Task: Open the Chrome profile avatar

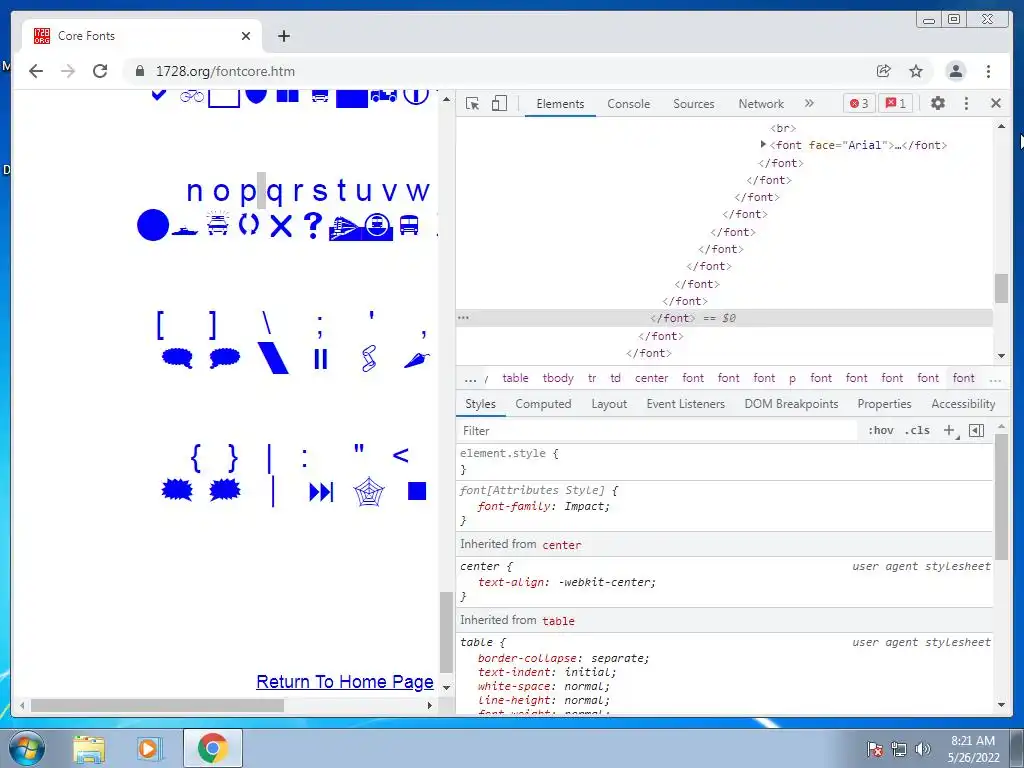Action: point(955,71)
